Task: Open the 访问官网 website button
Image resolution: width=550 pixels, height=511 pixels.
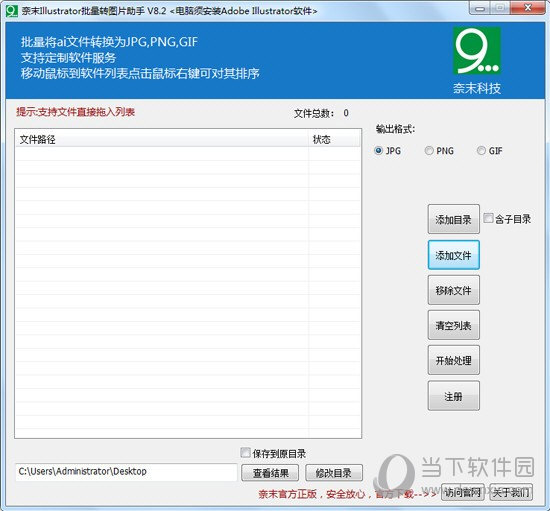Action: [x=462, y=492]
